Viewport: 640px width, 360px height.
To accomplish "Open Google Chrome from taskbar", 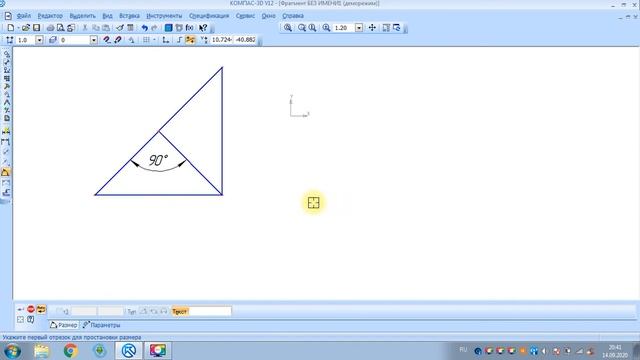I will (70, 351).
